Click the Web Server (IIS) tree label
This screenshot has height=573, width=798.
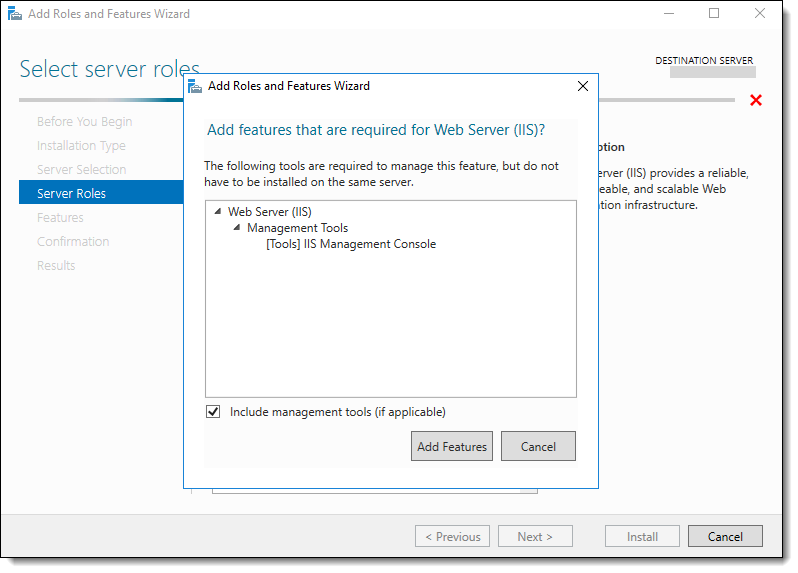click(270, 212)
